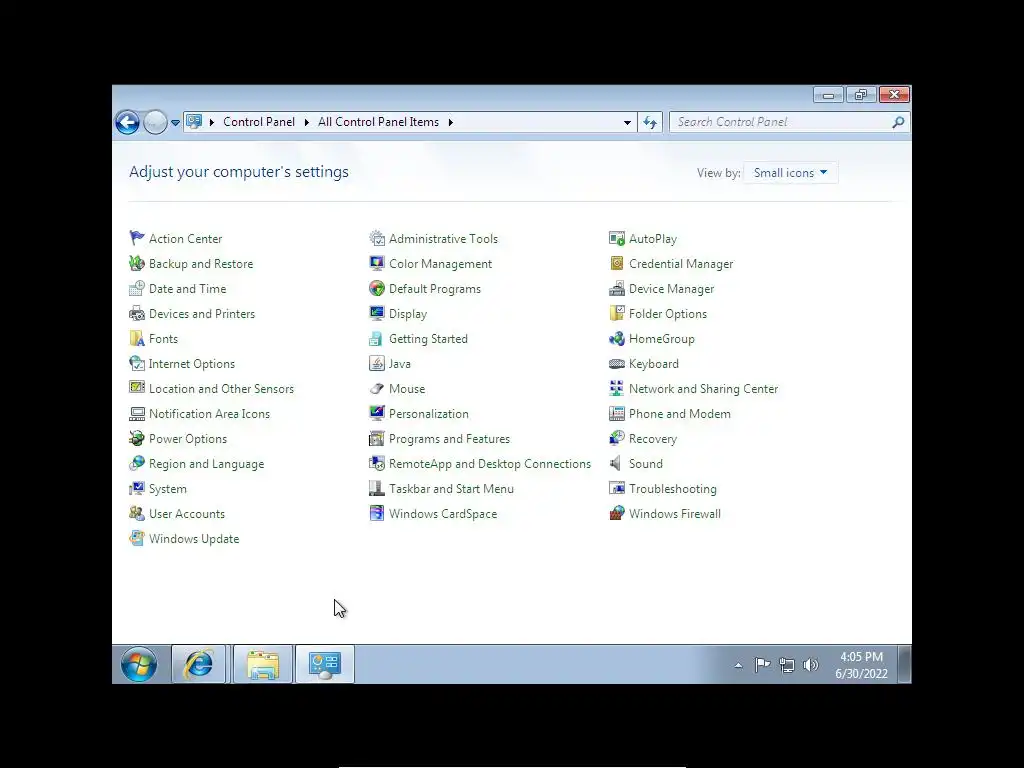Expand arrow after Control Panel breadcrumb

coord(306,122)
